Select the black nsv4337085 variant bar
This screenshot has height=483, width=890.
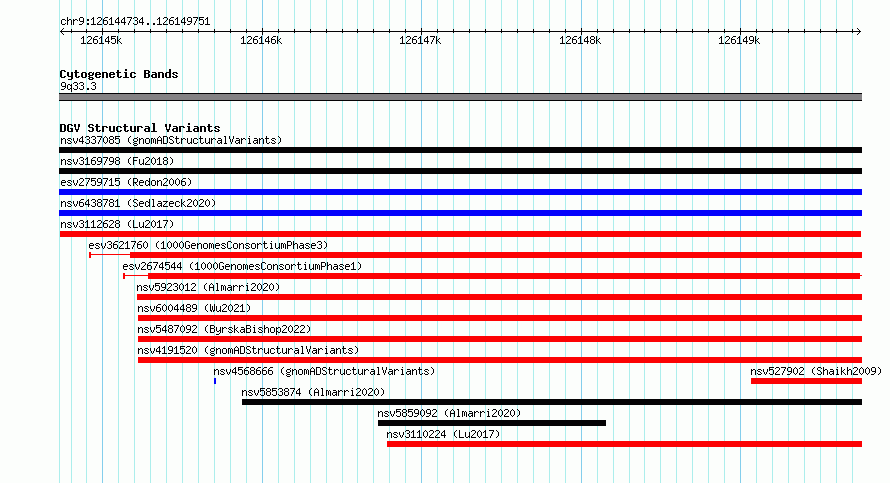[460, 150]
